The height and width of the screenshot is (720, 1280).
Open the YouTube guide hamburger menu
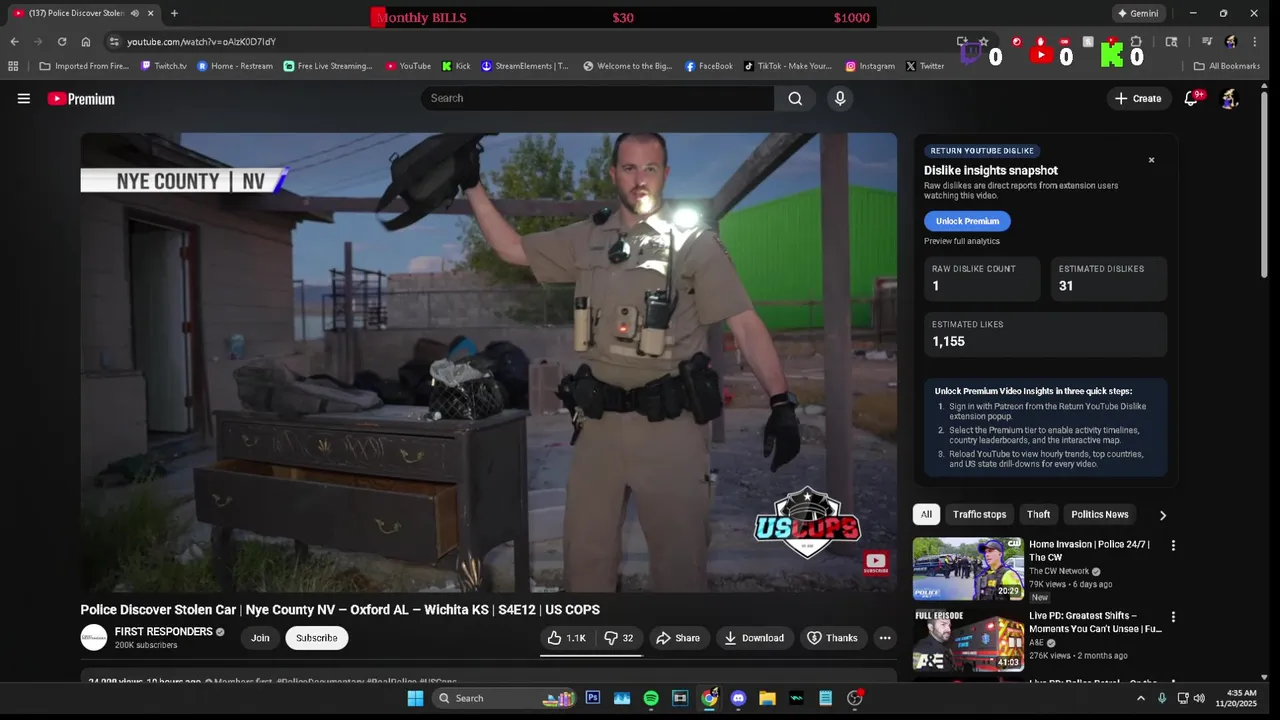coord(24,98)
